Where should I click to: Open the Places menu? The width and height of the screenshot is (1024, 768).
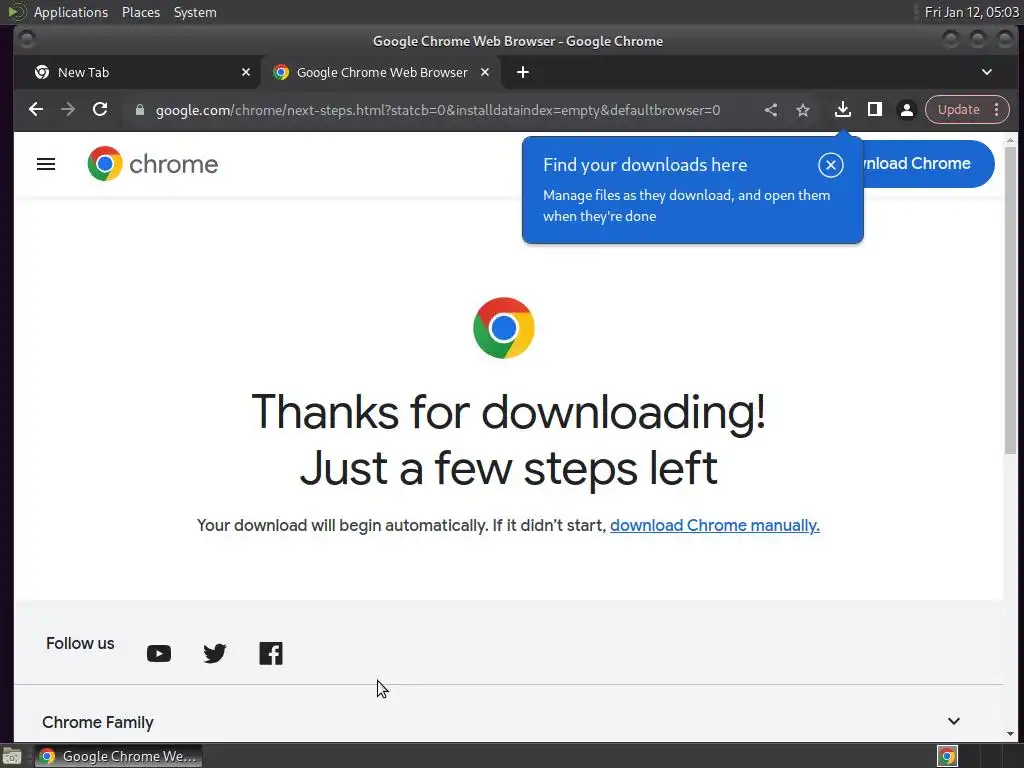(140, 12)
